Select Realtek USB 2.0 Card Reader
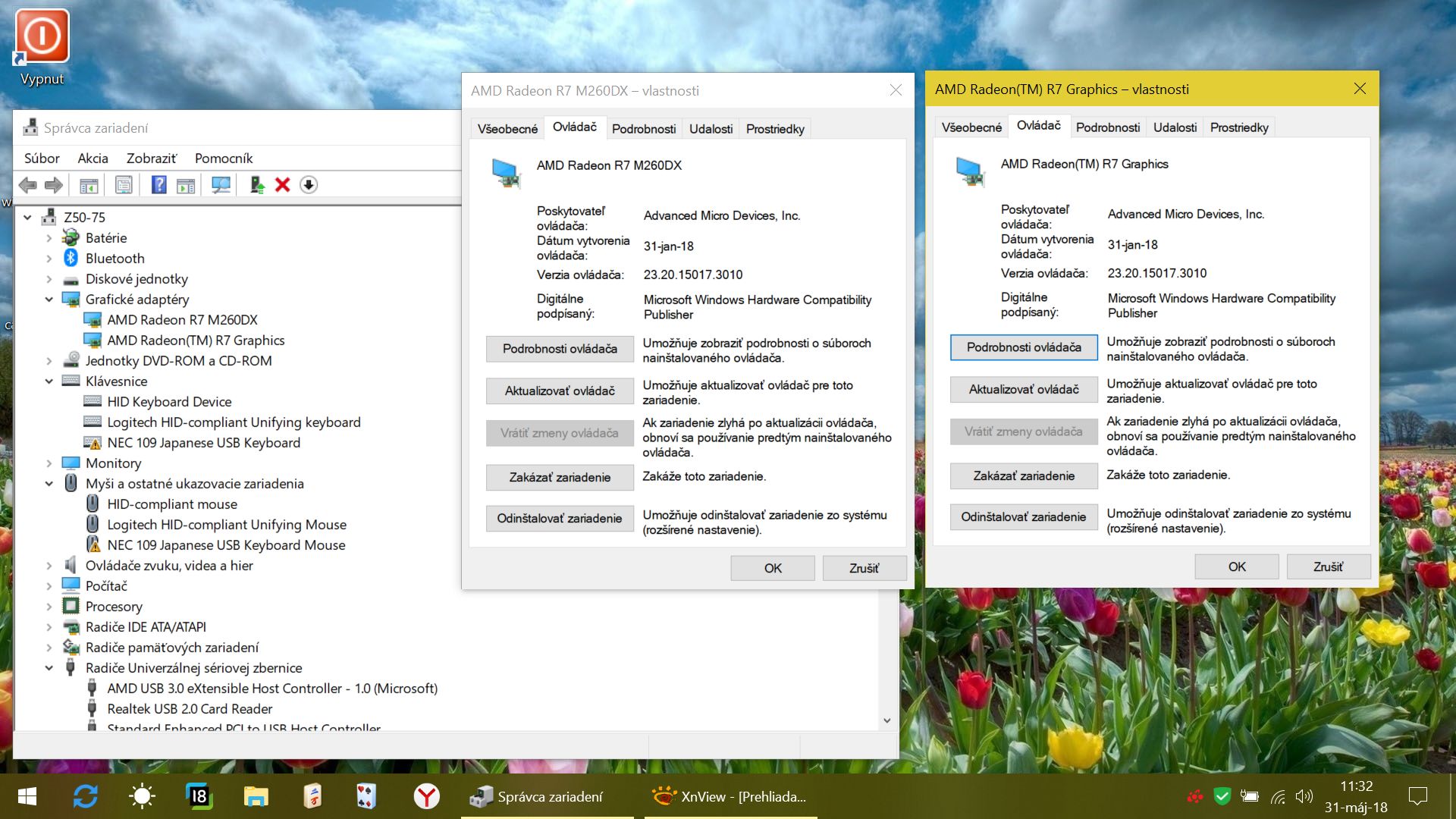Viewport: 1456px width, 819px height. coord(190,709)
